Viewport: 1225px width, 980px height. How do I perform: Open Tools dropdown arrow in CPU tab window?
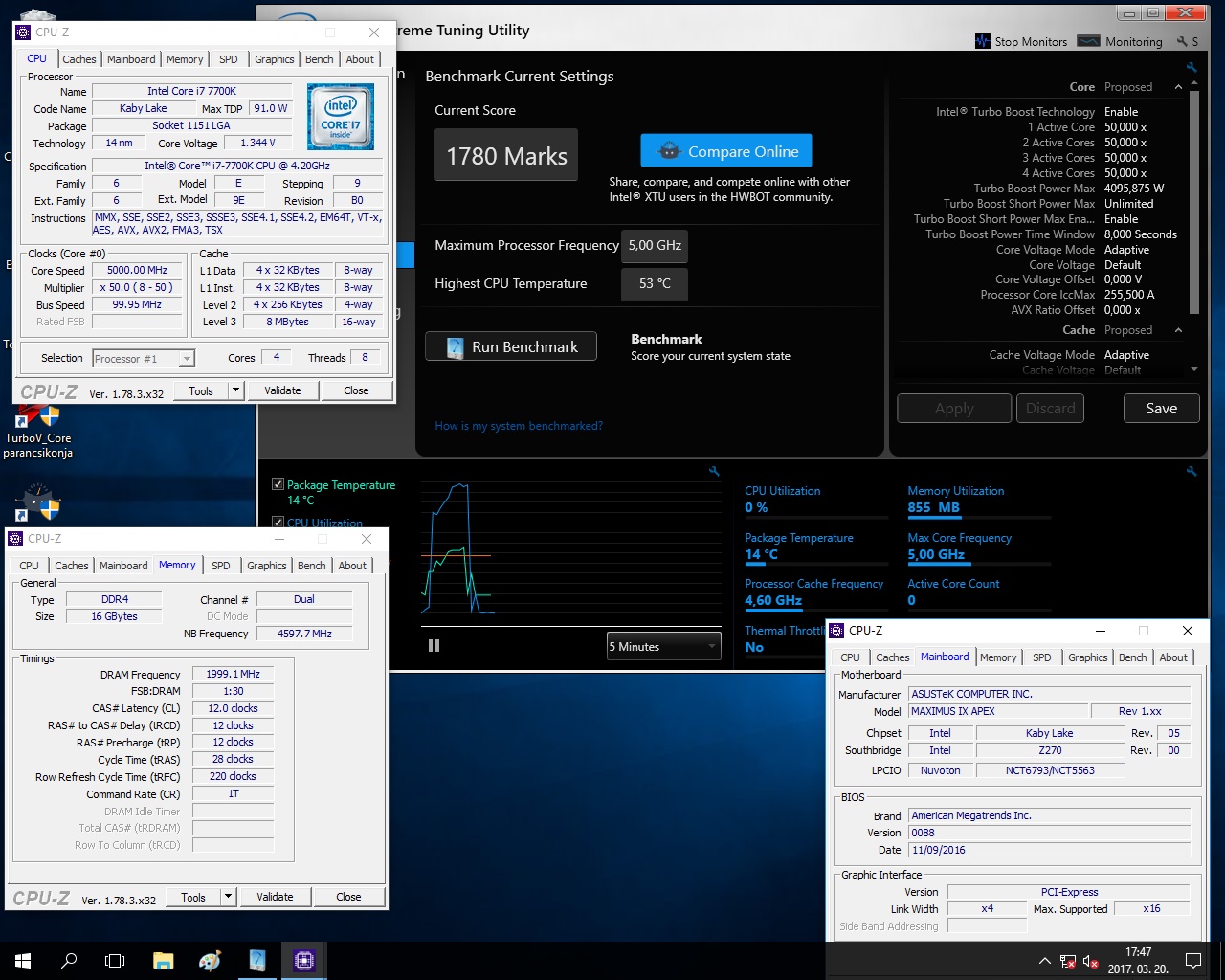235,390
